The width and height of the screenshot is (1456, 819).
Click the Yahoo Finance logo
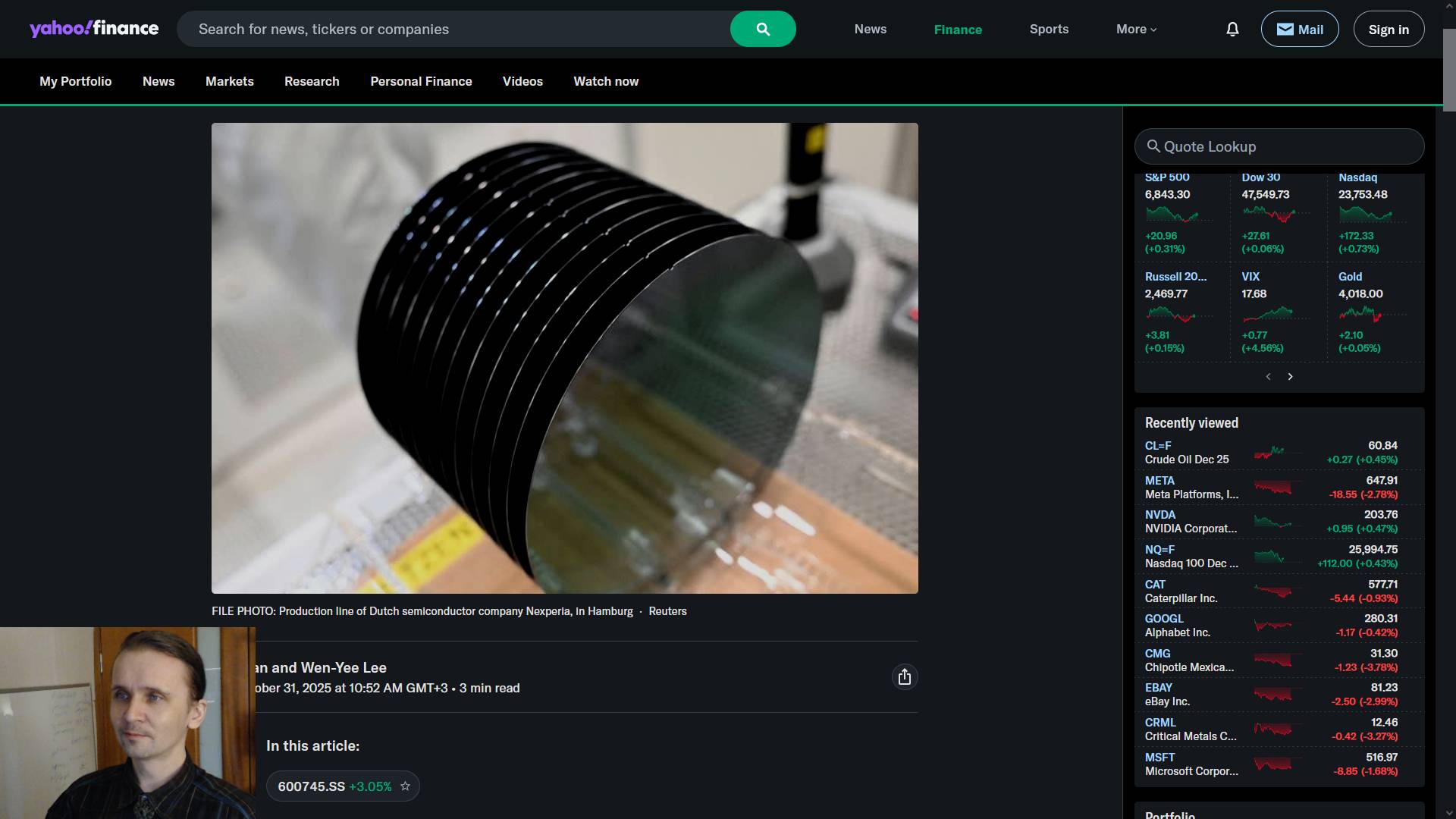tap(94, 29)
